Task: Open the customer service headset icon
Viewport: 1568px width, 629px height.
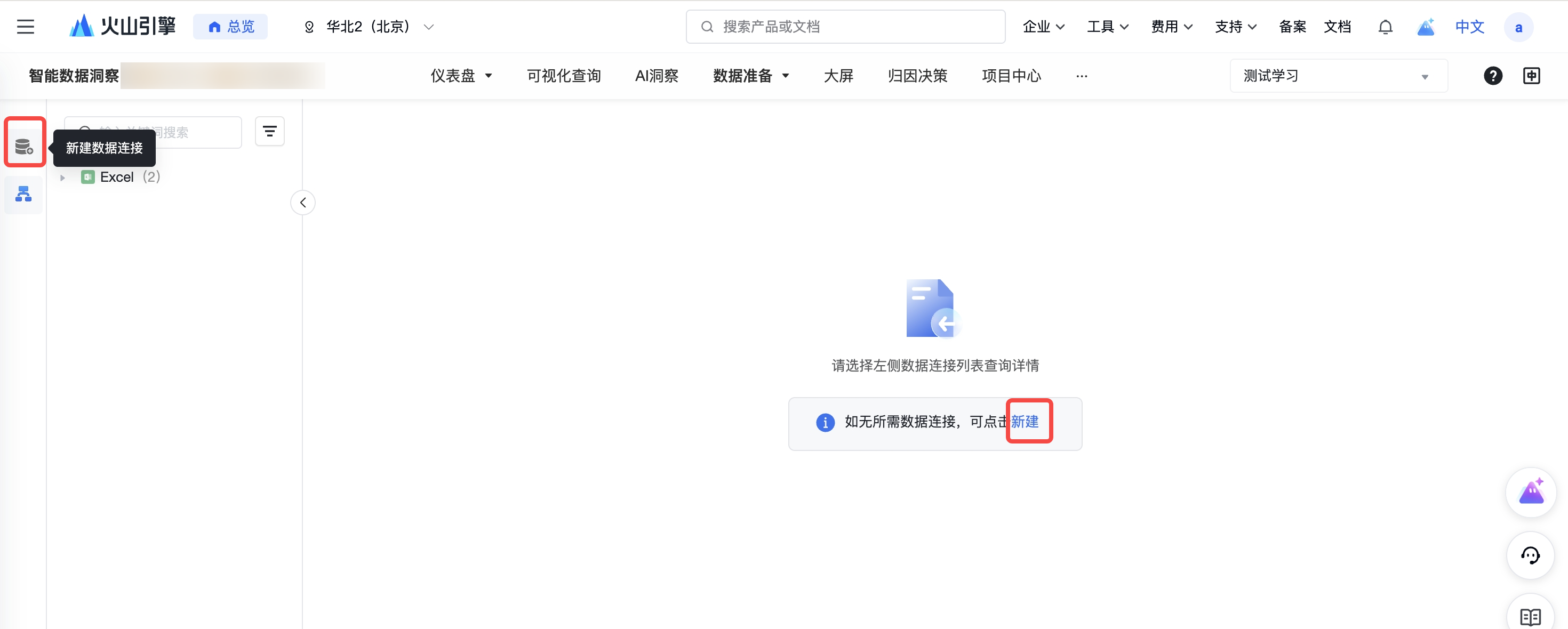Action: click(1530, 555)
